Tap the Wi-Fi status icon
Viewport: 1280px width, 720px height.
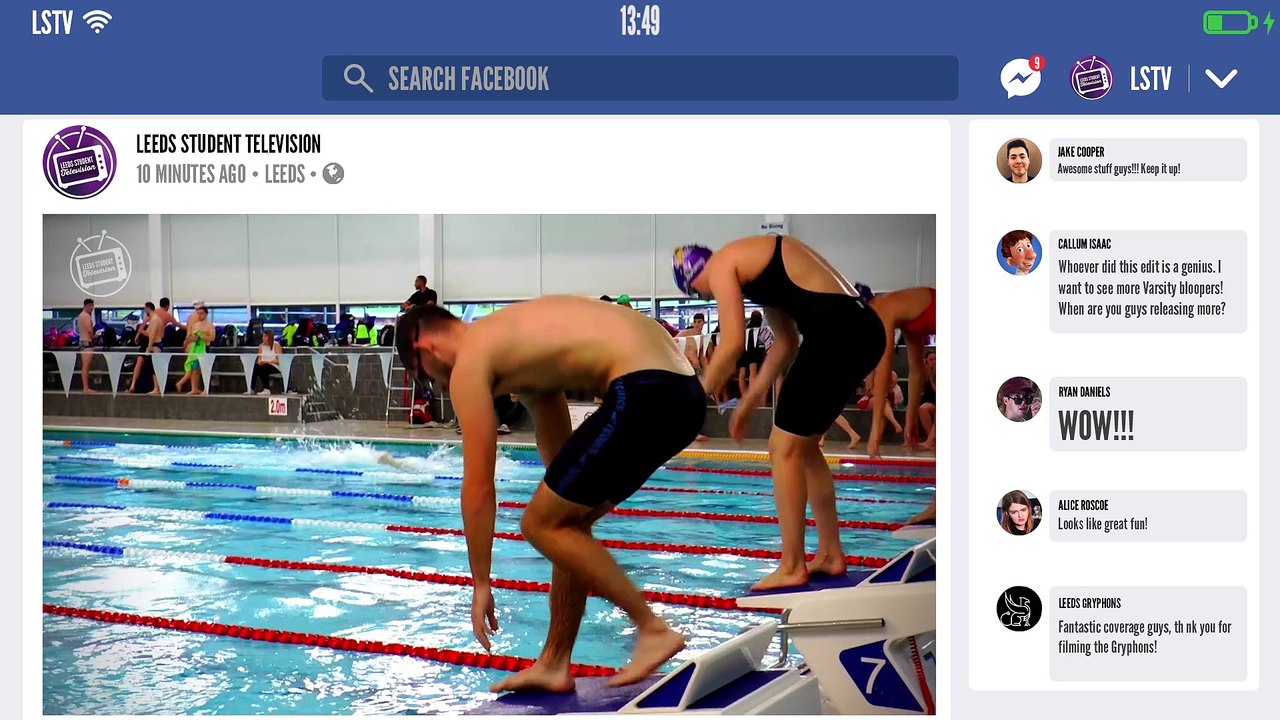pos(97,22)
